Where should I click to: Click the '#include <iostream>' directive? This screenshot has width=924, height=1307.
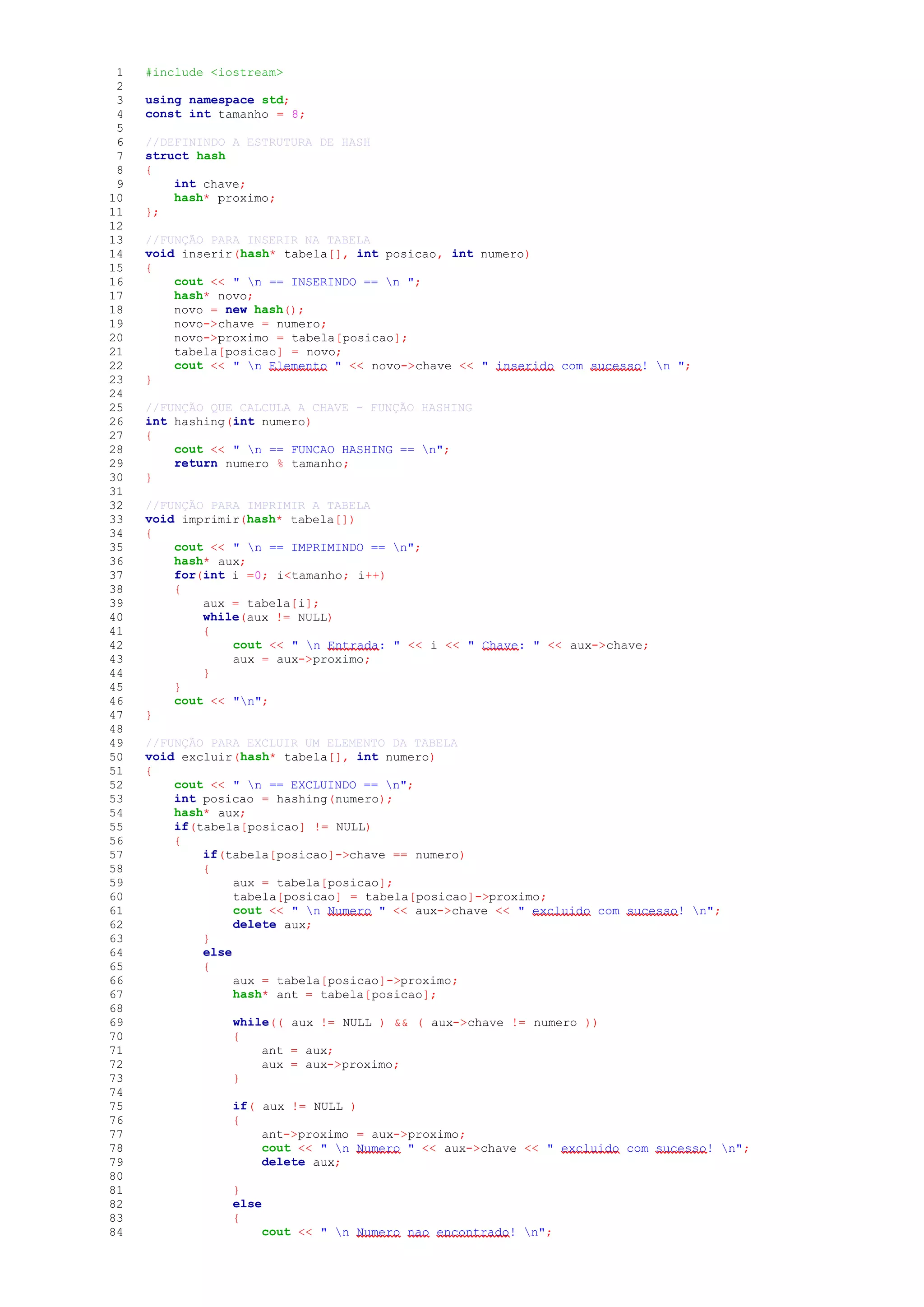click(x=214, y=72)
